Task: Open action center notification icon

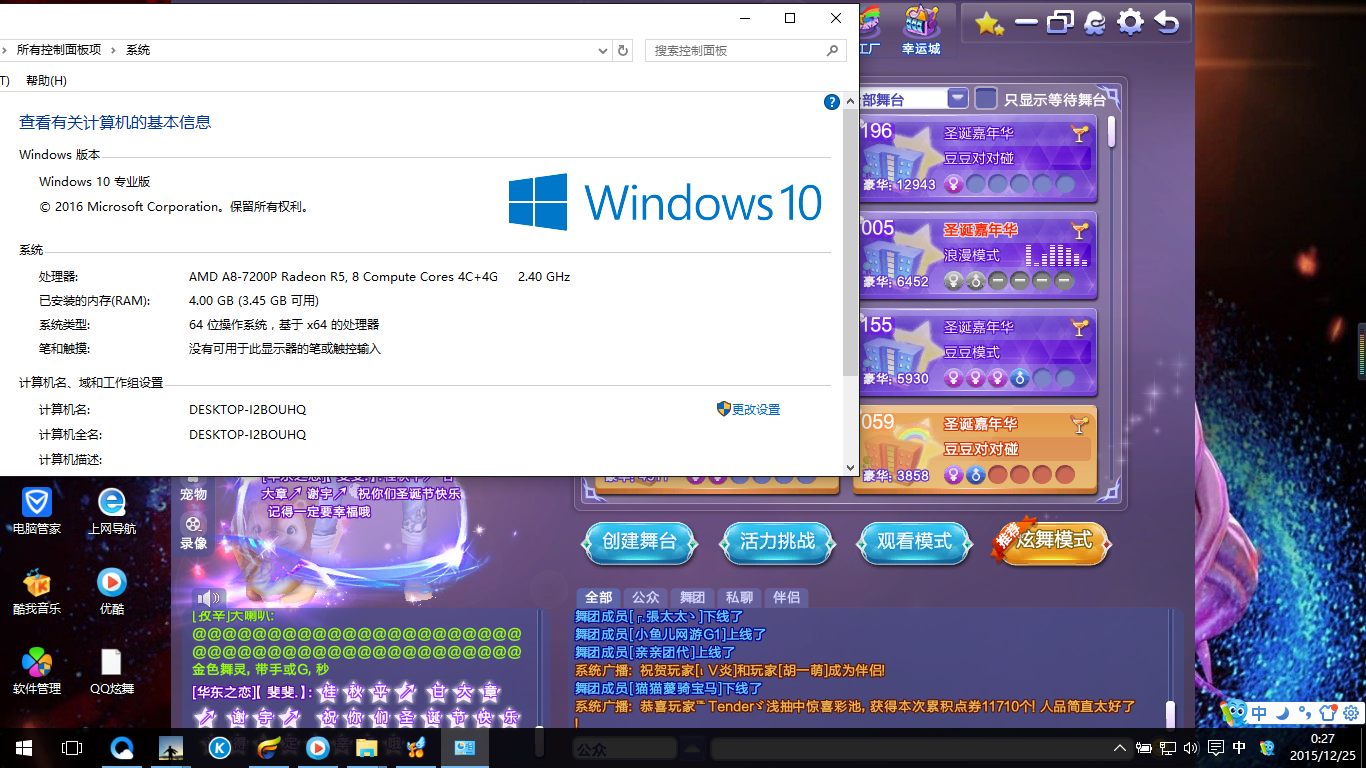Action: [1216, 748]
